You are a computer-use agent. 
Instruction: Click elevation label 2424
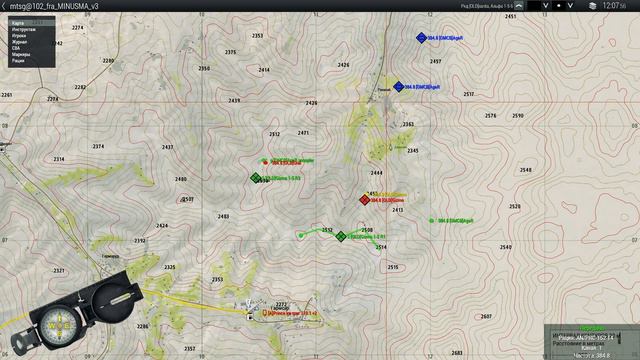point(162,226)
